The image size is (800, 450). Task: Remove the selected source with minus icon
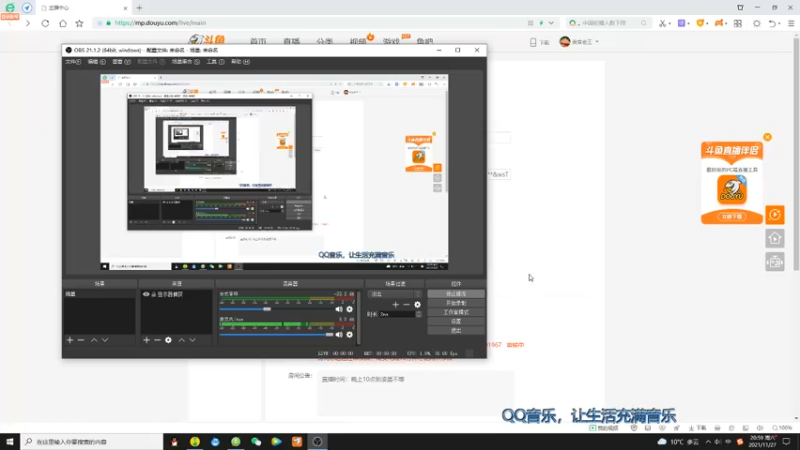pyautogui.click(x=157, y=340)
